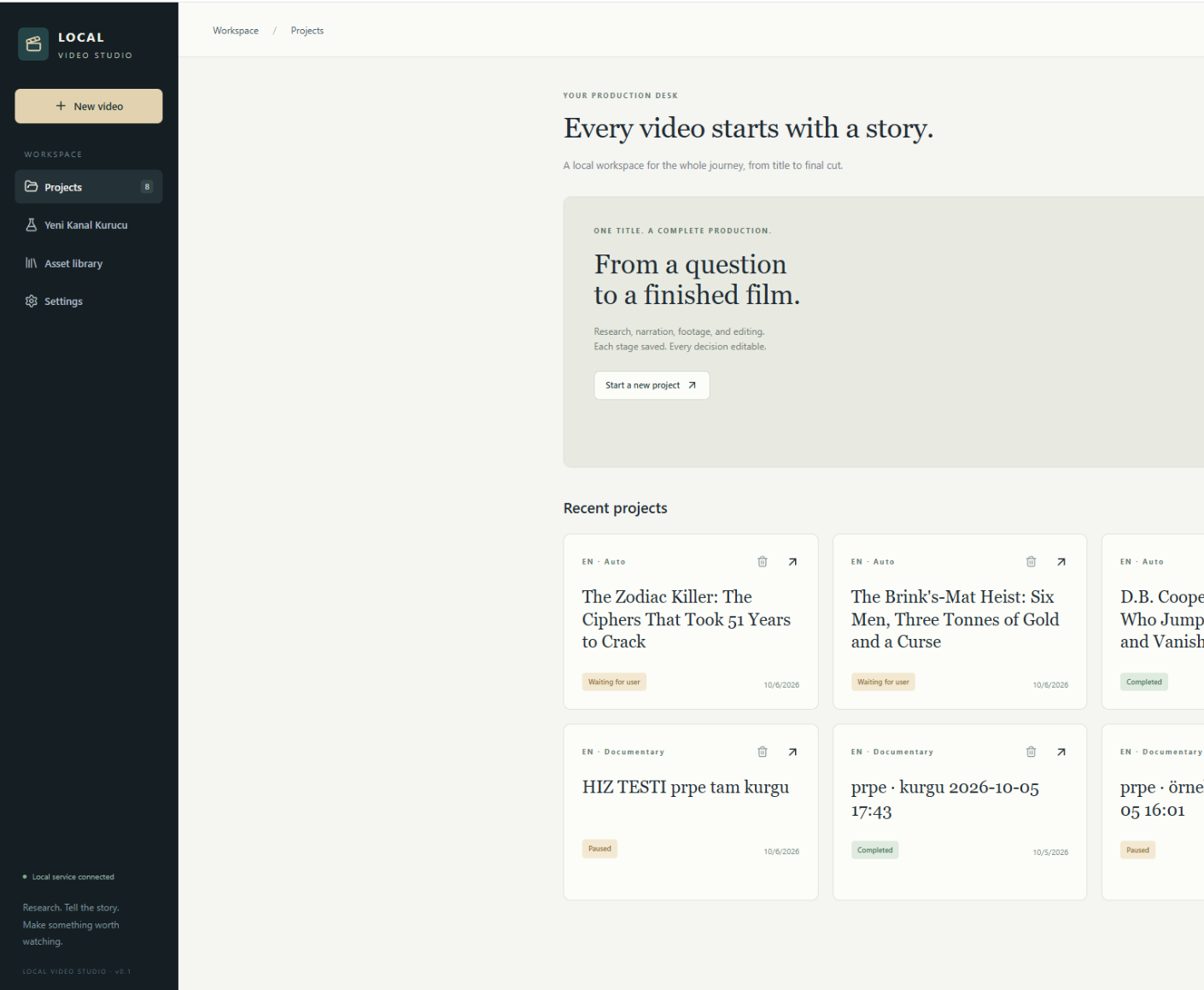Navigate to Workspace breadcrumb
Viewport: 1204px width, 990px height.
(236, 31)
